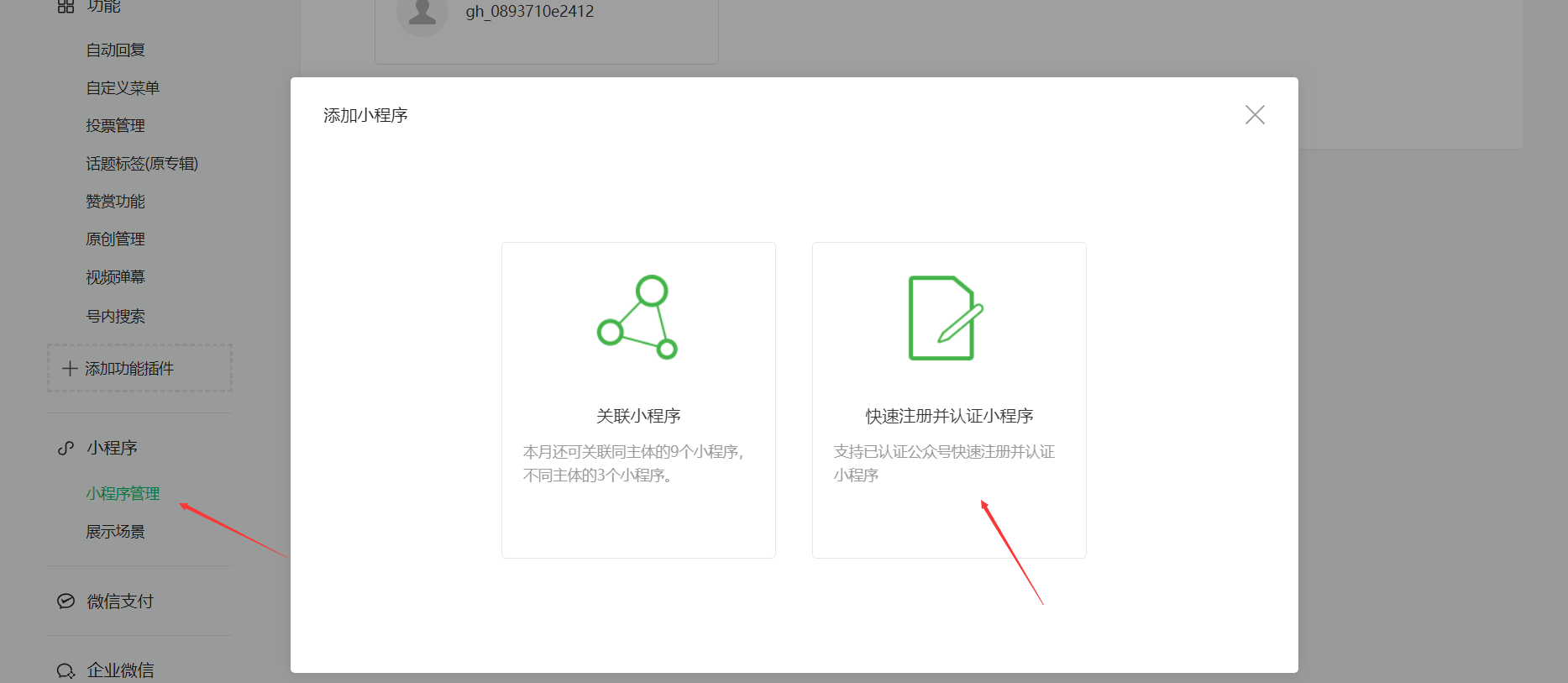The height and width of the screenshot is (683, 1568).
Task: Click the text 本月还可关联同主体的9个小程序
Action: pyautogui.click(x=633, y=452)
